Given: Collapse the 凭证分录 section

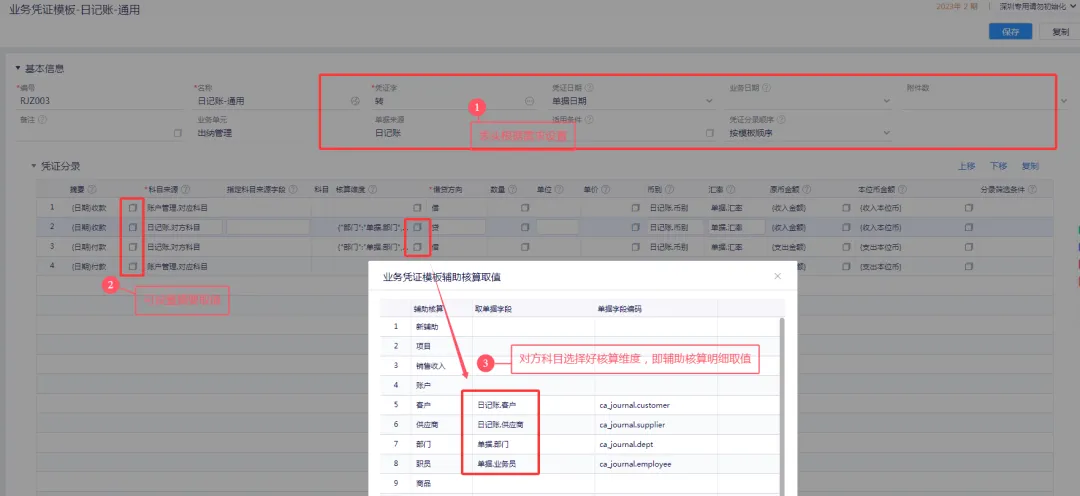Looking at the screenshot, I should [x=33, y=166].
